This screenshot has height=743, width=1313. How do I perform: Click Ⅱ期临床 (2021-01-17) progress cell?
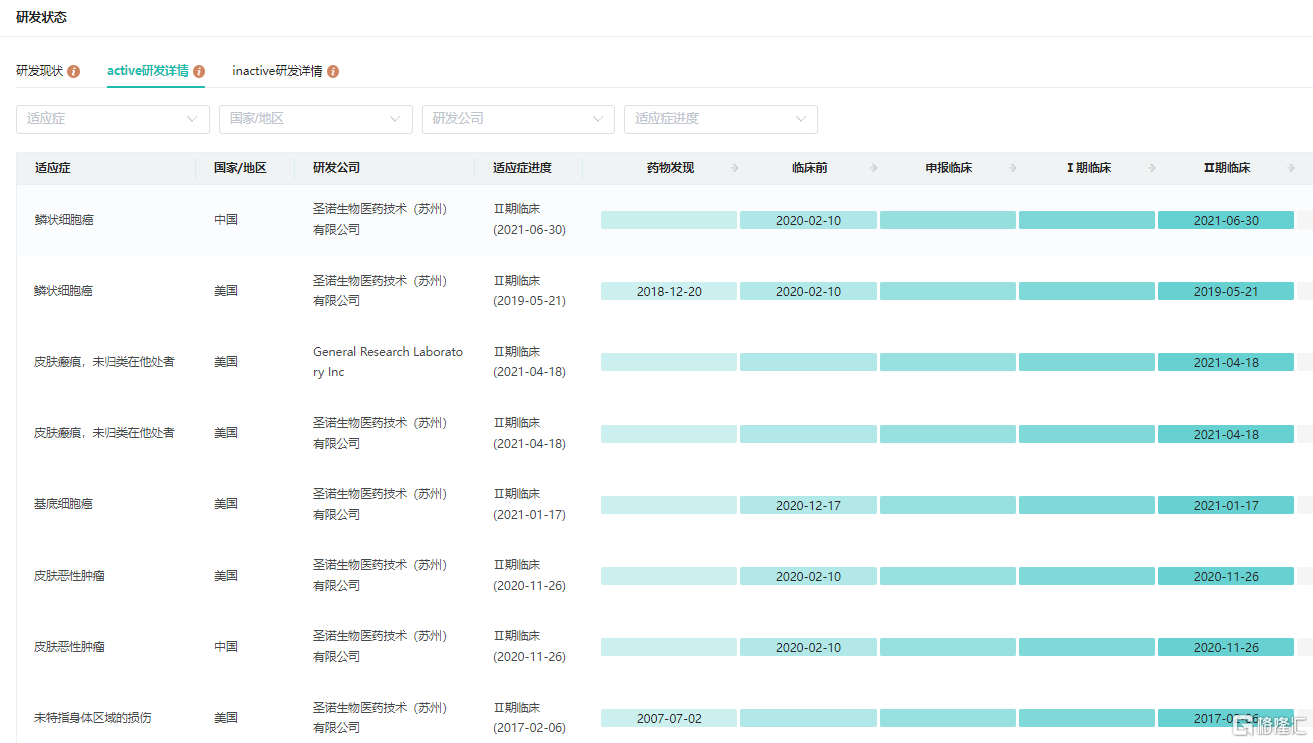pos(529,504)
